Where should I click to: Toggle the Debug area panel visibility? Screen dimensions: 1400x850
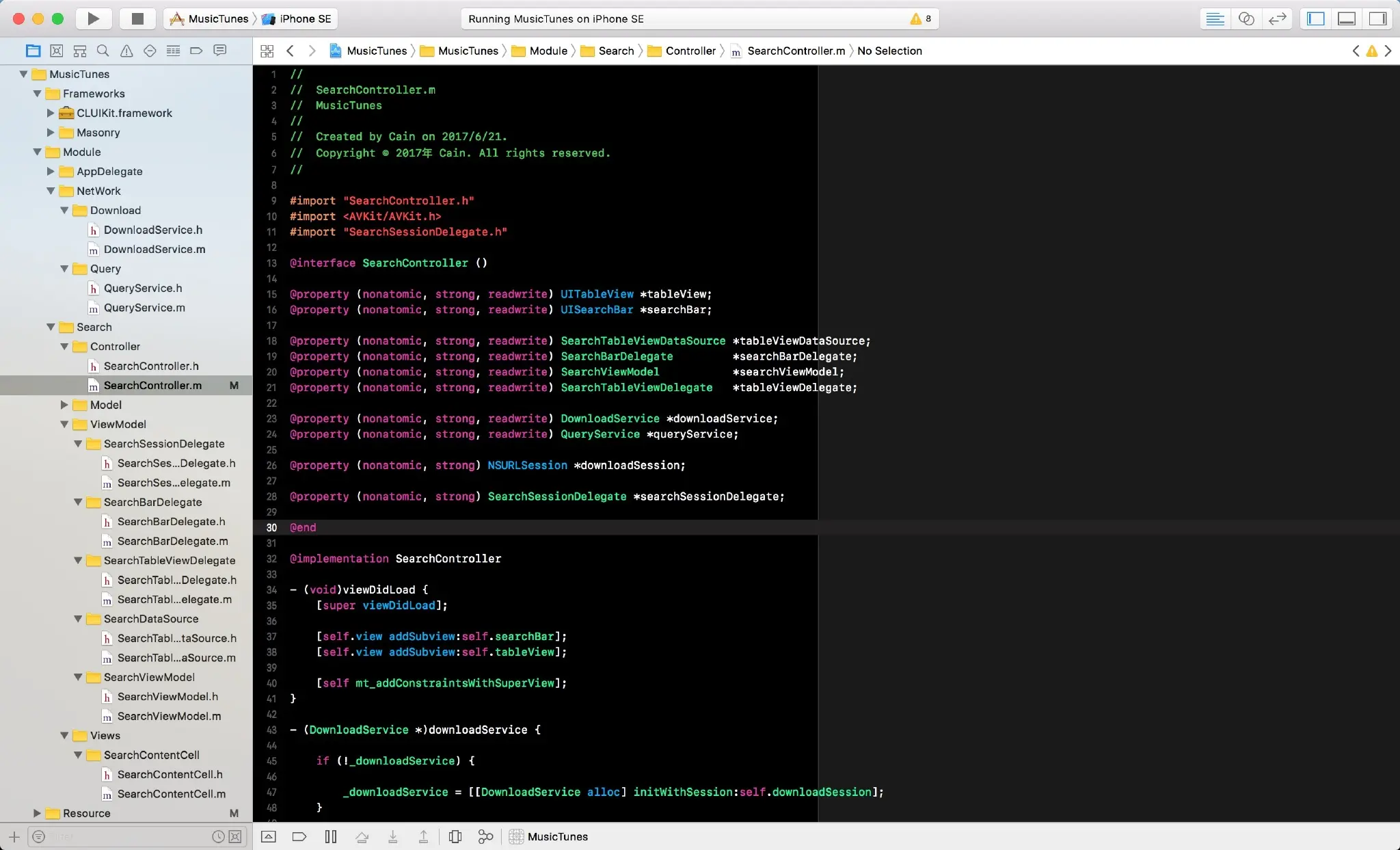pos(1347,18)
